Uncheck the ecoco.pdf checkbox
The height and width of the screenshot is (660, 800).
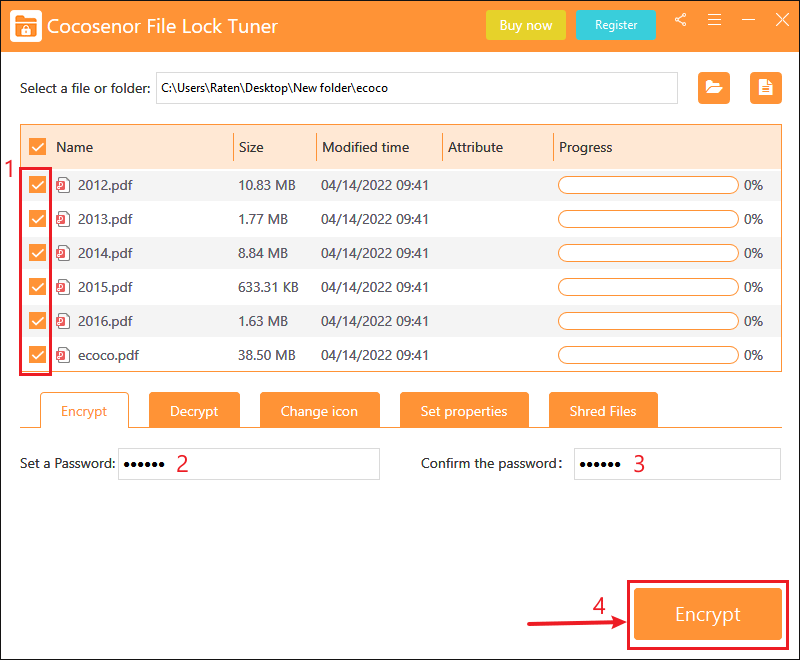(37, 354)
